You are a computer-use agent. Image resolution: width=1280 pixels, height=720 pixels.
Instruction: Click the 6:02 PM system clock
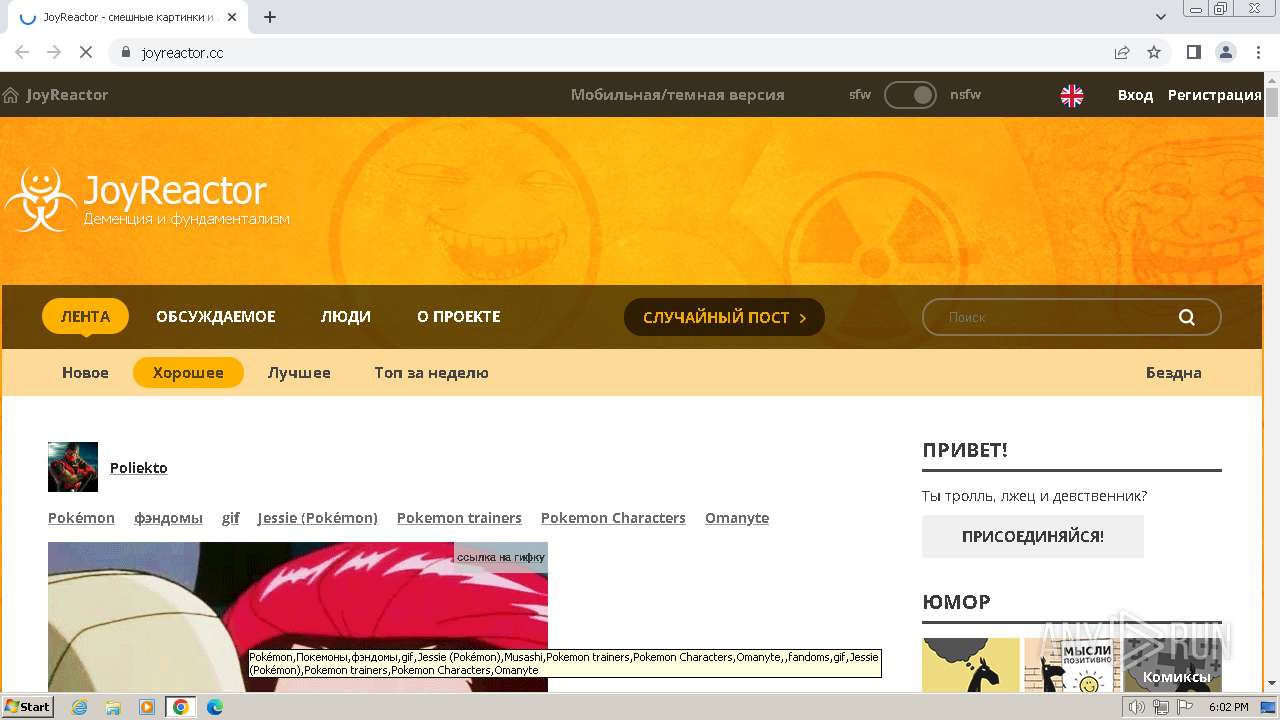click(x=1228, y=707)
